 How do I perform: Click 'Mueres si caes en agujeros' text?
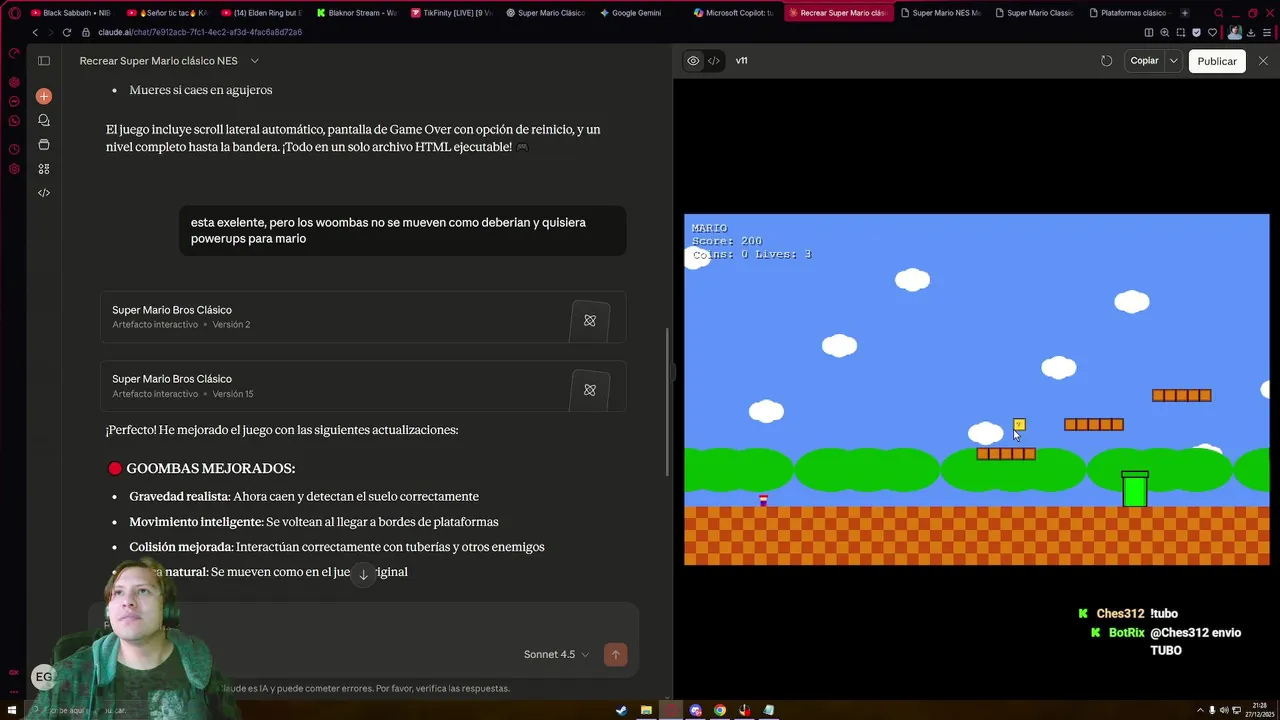click(x=200, y=90)
